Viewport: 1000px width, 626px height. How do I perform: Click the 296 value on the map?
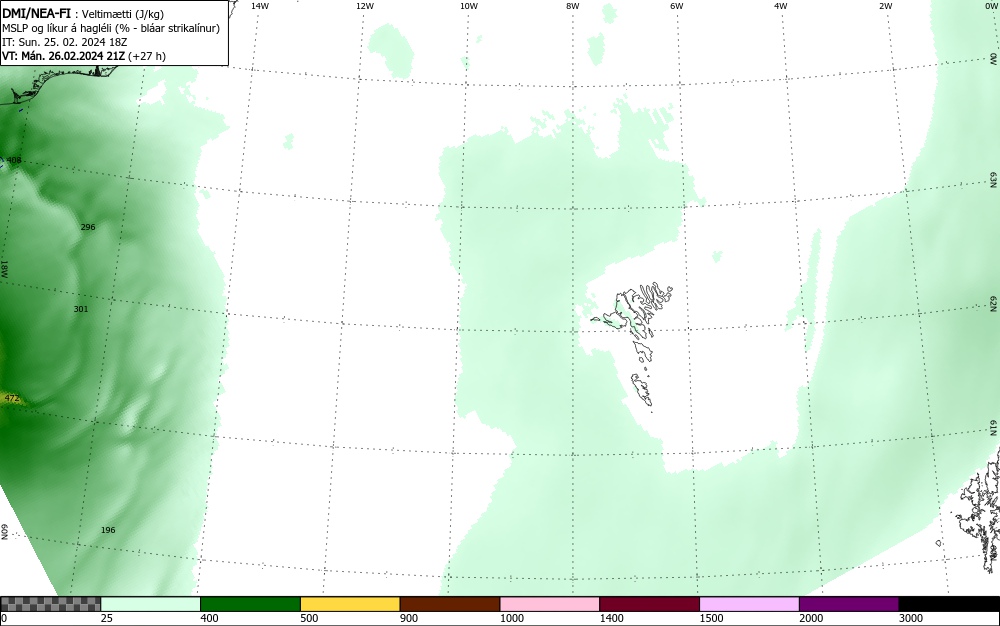[x=88, y=227]
